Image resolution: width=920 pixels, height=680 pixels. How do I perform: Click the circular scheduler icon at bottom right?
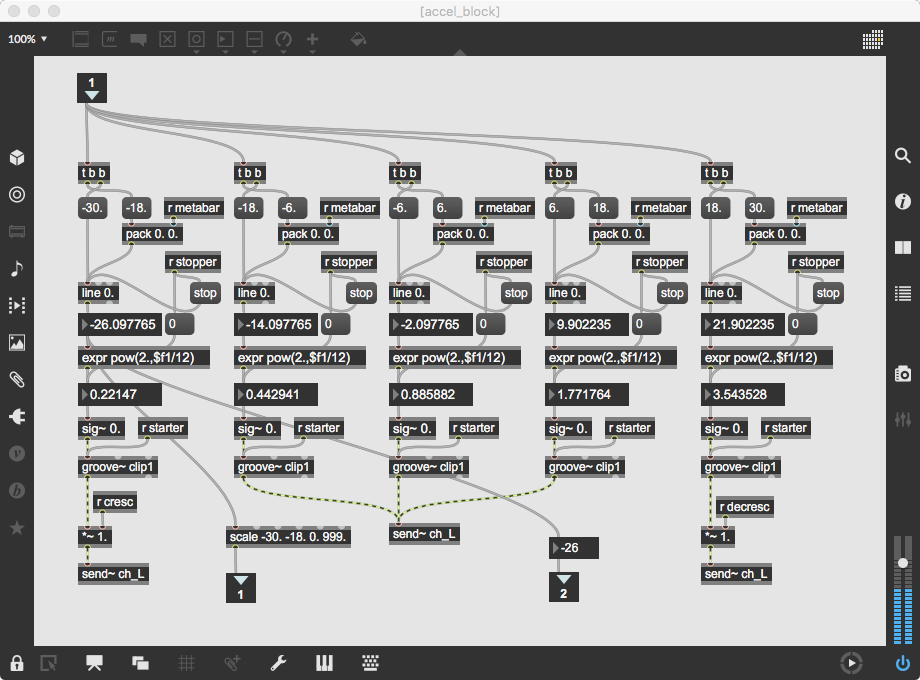pyautogui.click(x=851, y=663)
